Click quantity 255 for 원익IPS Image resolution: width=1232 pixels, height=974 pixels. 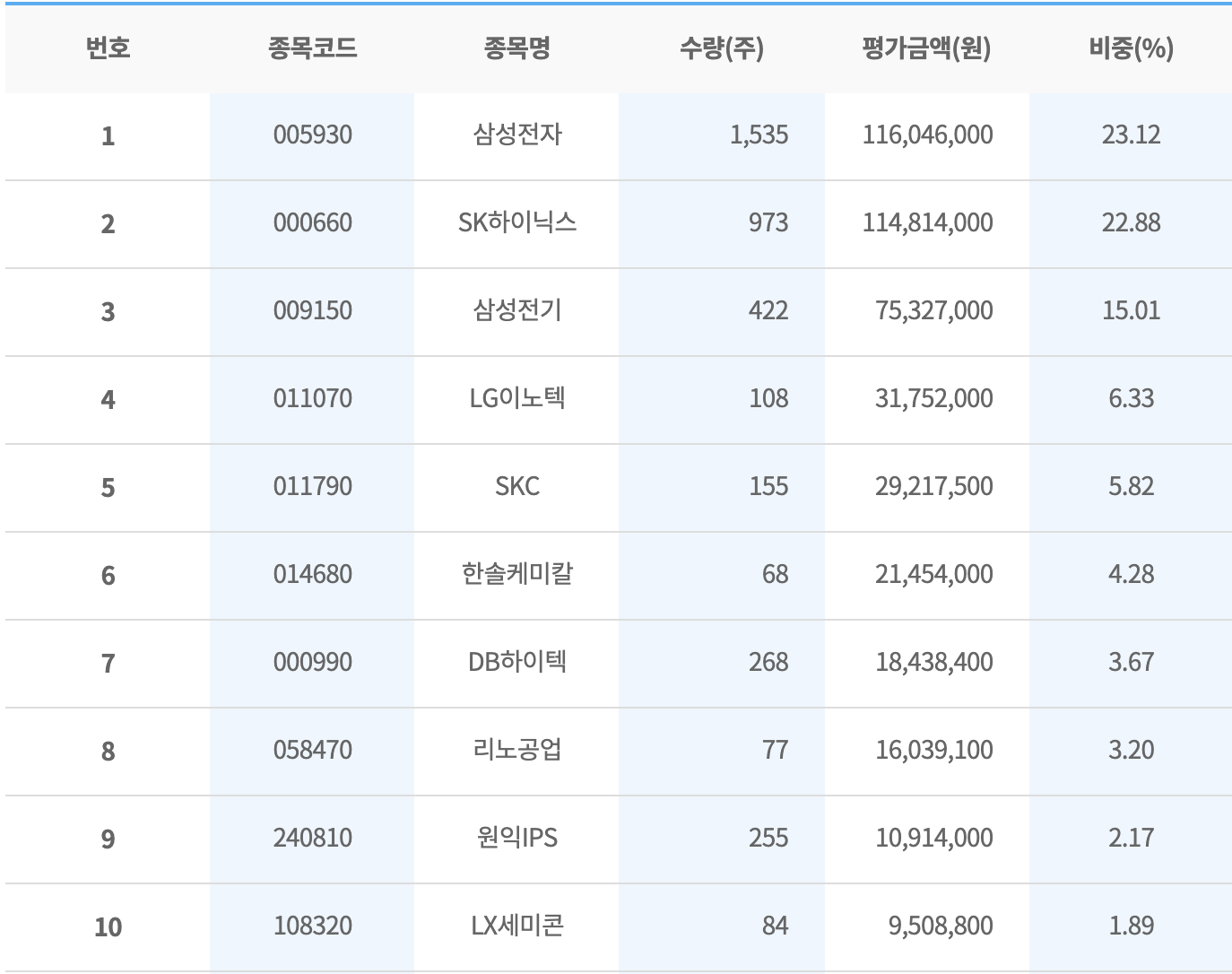point(768,839)
